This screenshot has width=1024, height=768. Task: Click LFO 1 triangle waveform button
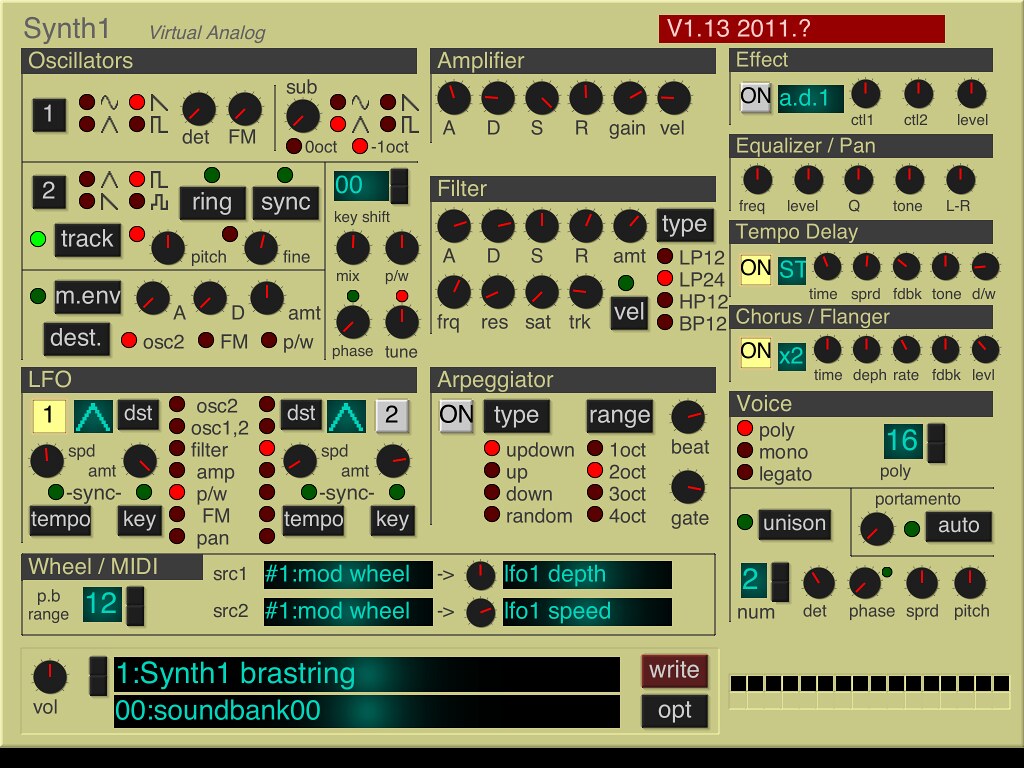[93, 416]
